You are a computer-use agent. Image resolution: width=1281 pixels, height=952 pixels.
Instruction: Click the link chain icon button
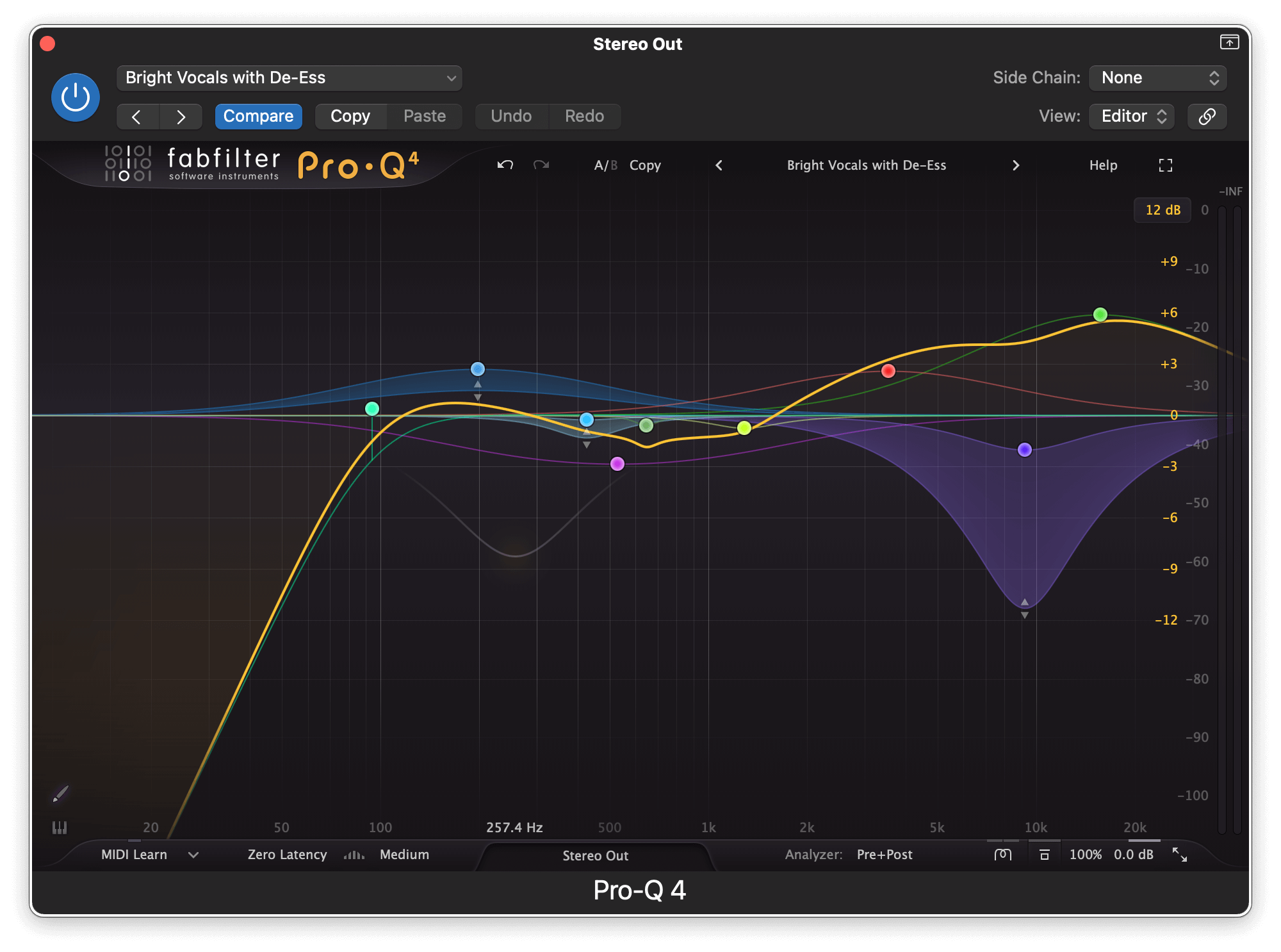click(1207, 117)
